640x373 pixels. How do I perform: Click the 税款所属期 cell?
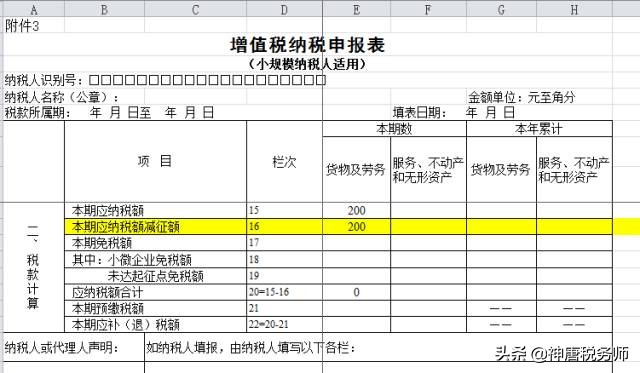(x=109, y=112)
